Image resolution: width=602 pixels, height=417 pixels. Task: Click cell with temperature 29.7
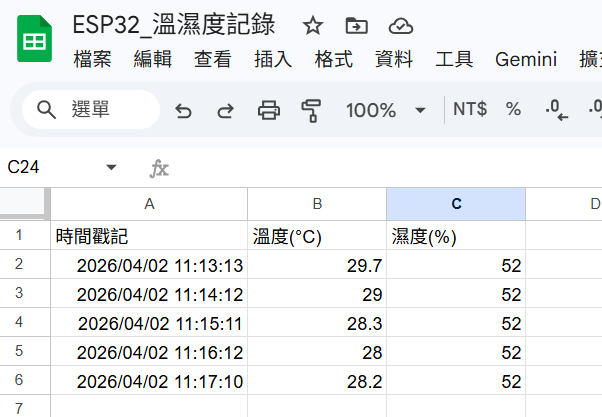tap(317, 265)
